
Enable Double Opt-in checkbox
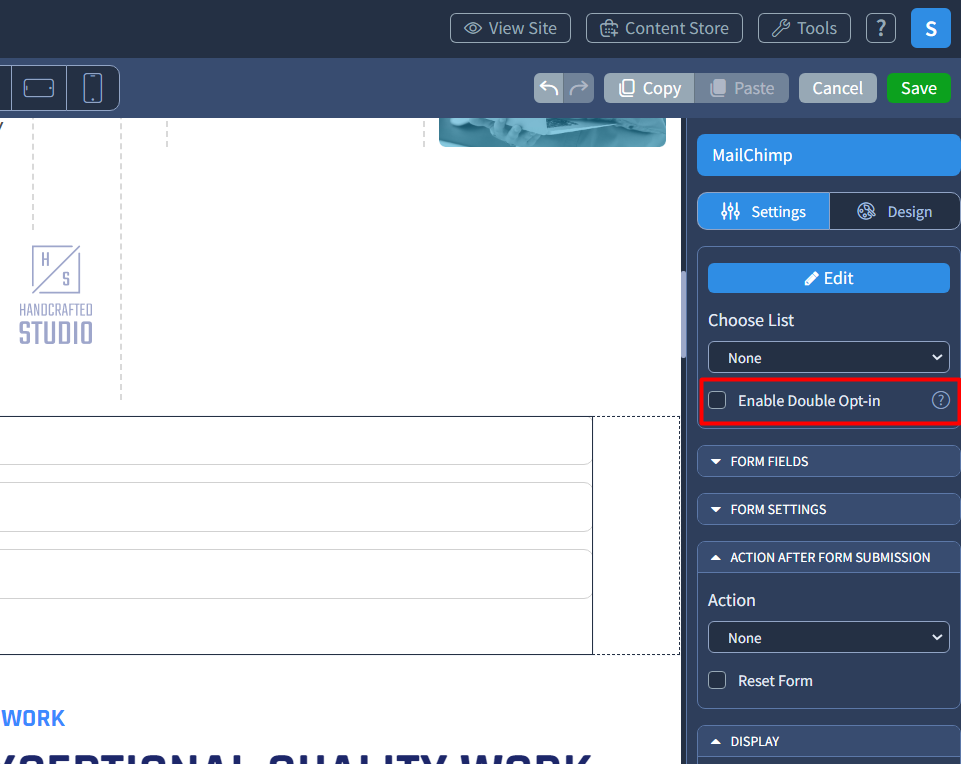click(717, 400)
